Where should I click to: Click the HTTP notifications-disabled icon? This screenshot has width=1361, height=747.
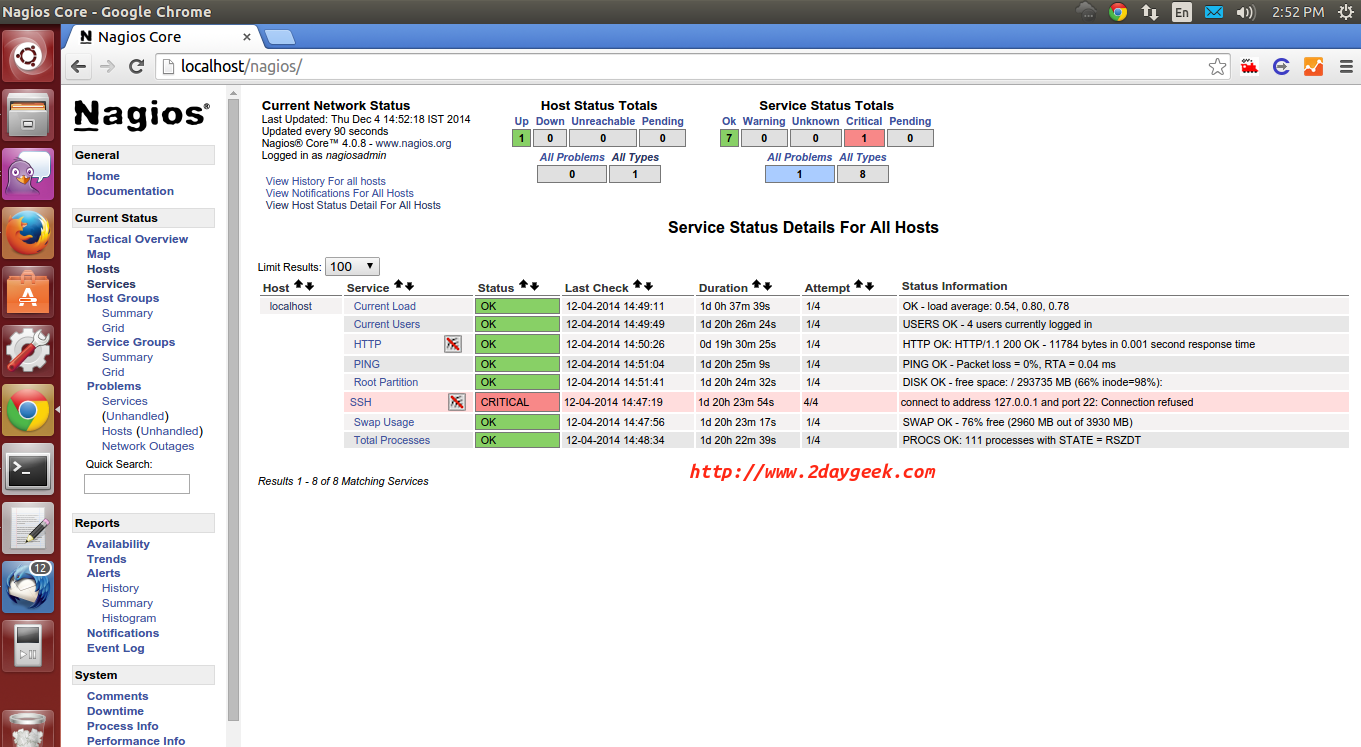point(453,344)
